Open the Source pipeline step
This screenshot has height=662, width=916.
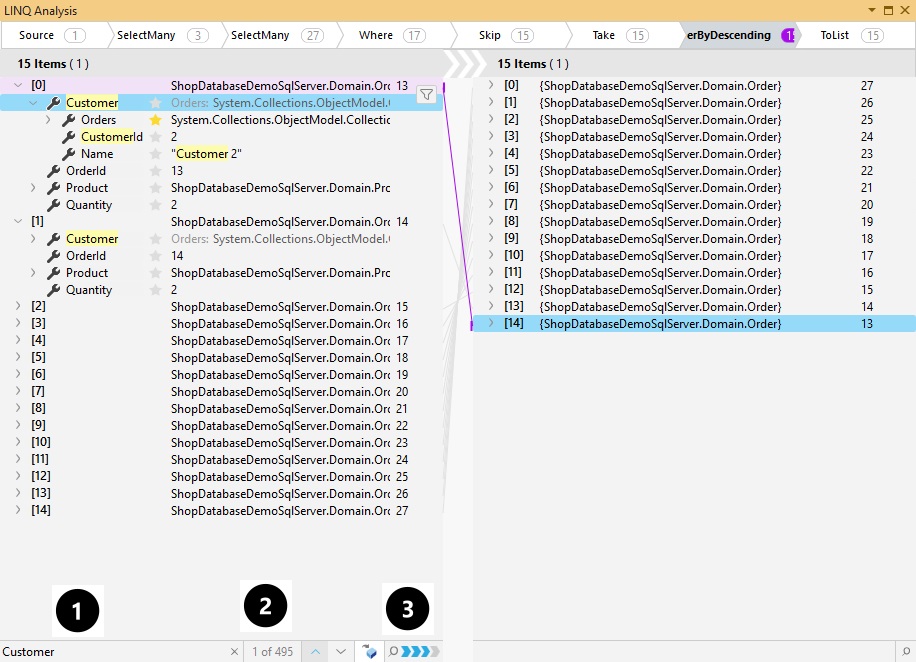click(x=53, y=35)
